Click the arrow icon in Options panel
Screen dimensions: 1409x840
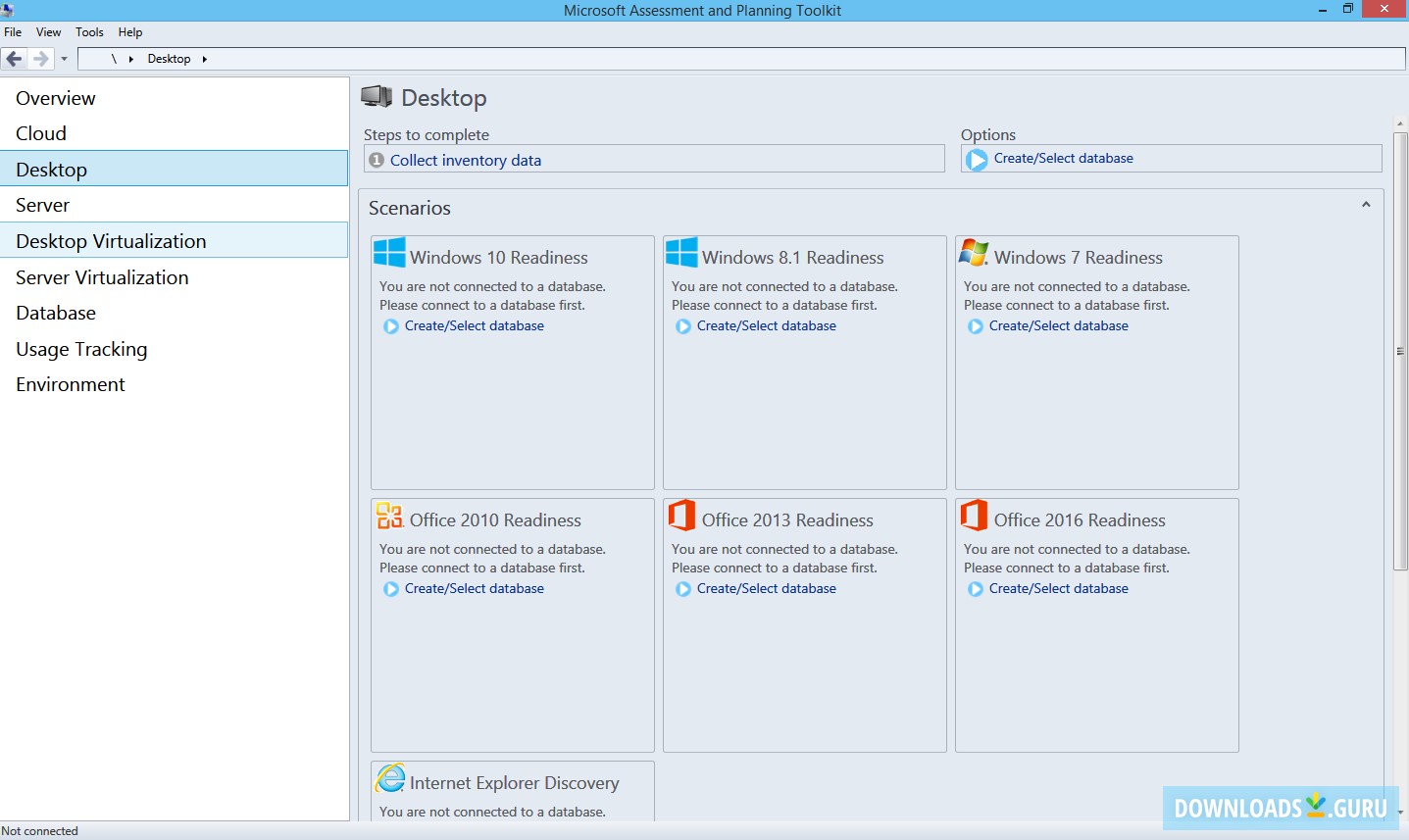coord(977,159)
